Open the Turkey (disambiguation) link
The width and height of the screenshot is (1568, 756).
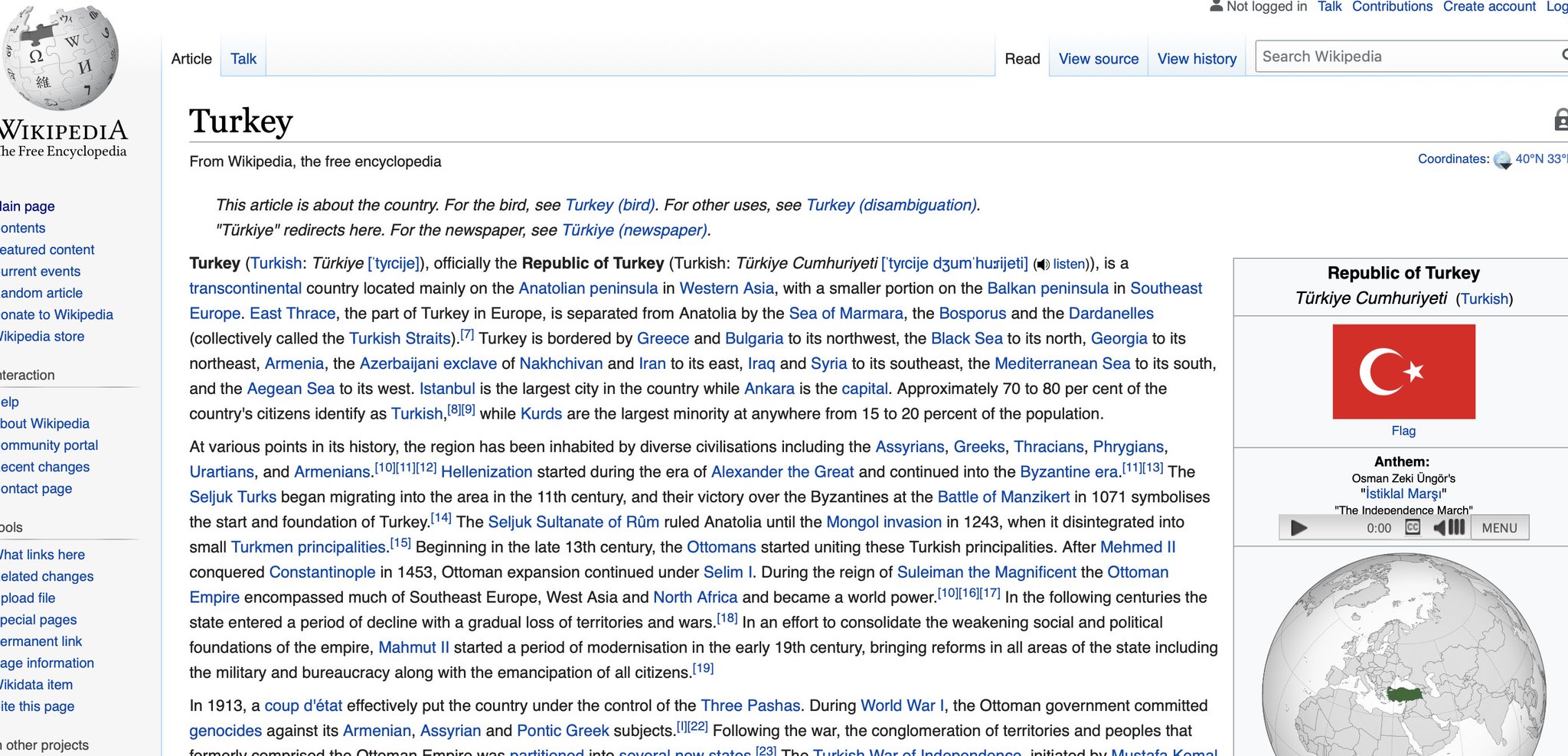tap(891, 205)
